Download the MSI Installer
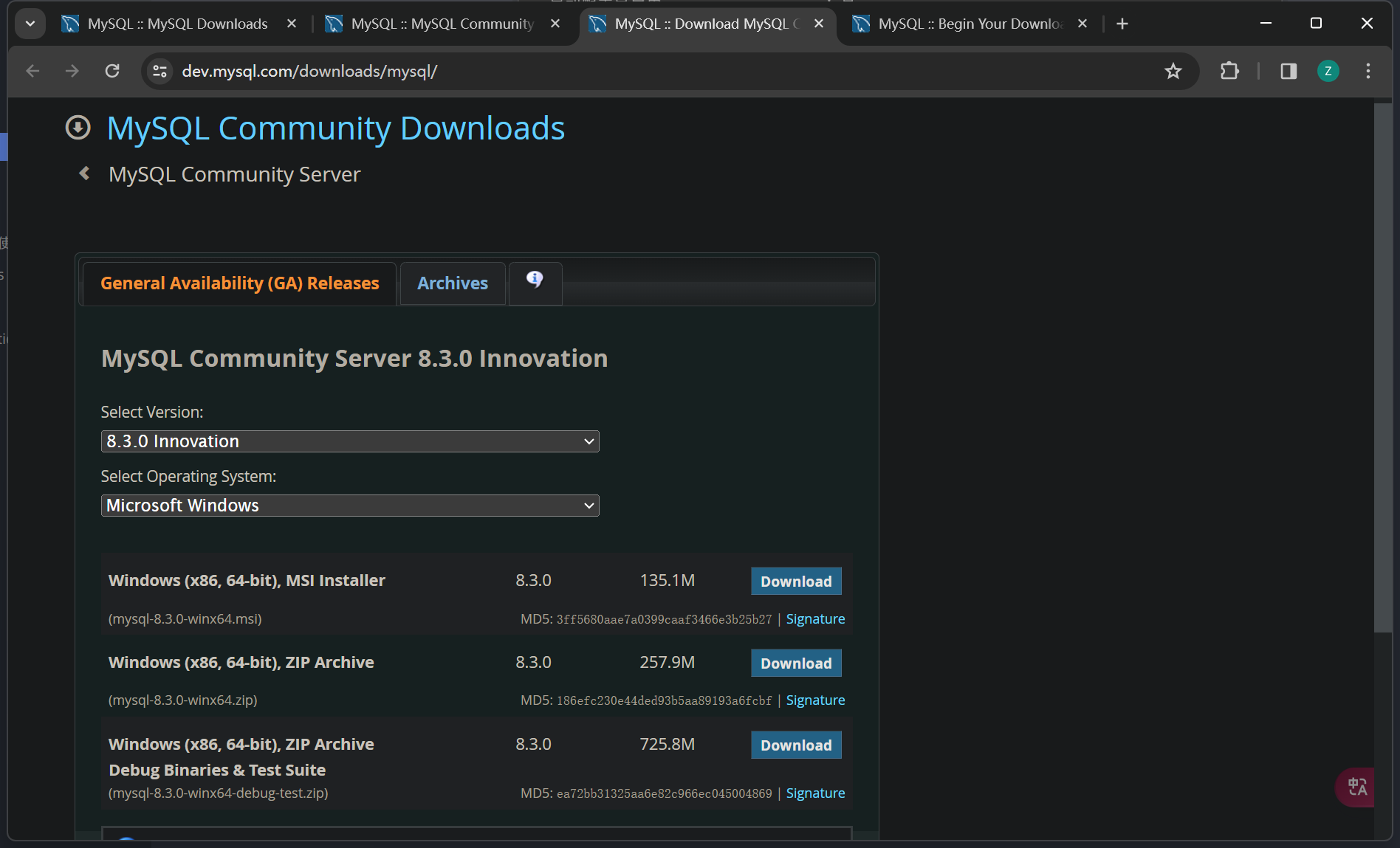Viewport: 1400px width, 848px height. [796, 581]
